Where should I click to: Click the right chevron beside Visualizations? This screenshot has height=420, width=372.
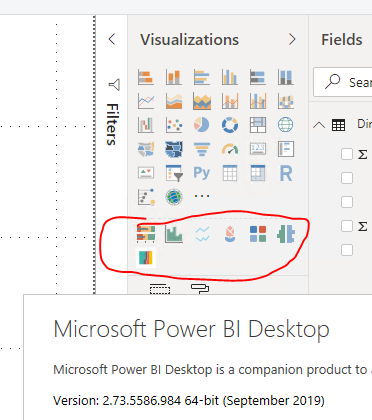point(292,39)
